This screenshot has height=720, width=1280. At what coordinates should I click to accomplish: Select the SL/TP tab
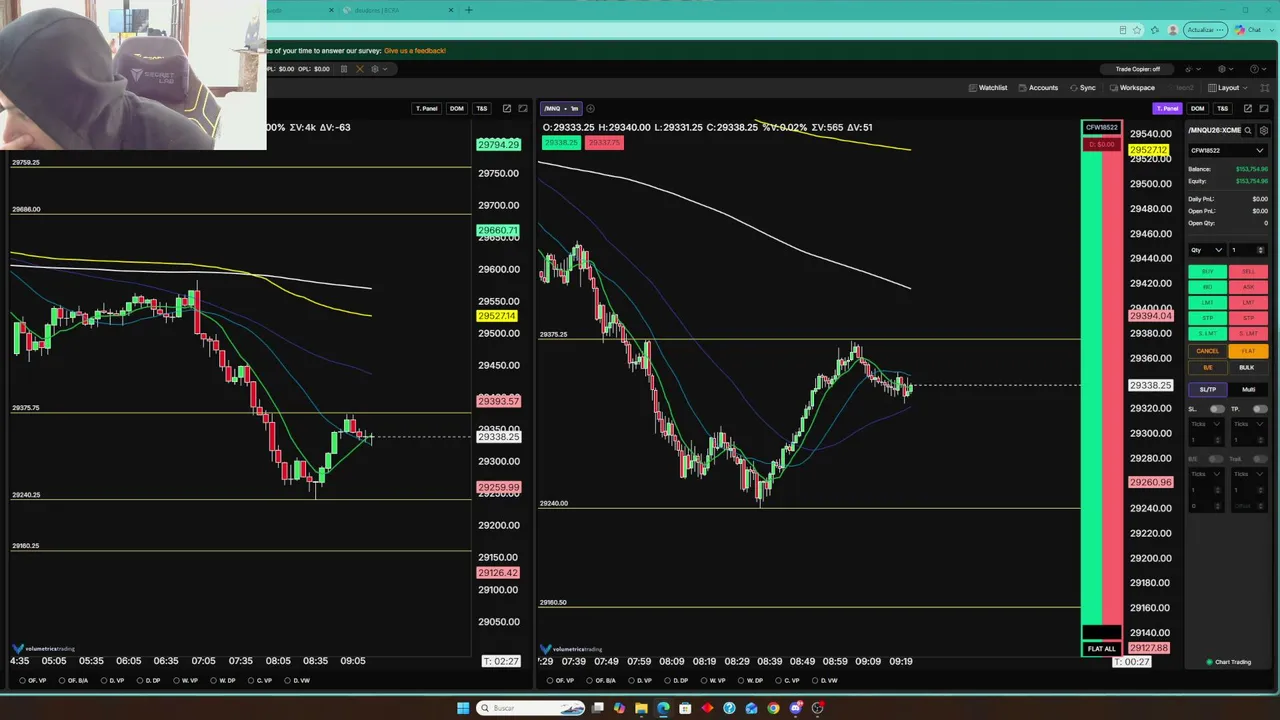tap(1208, 389)
